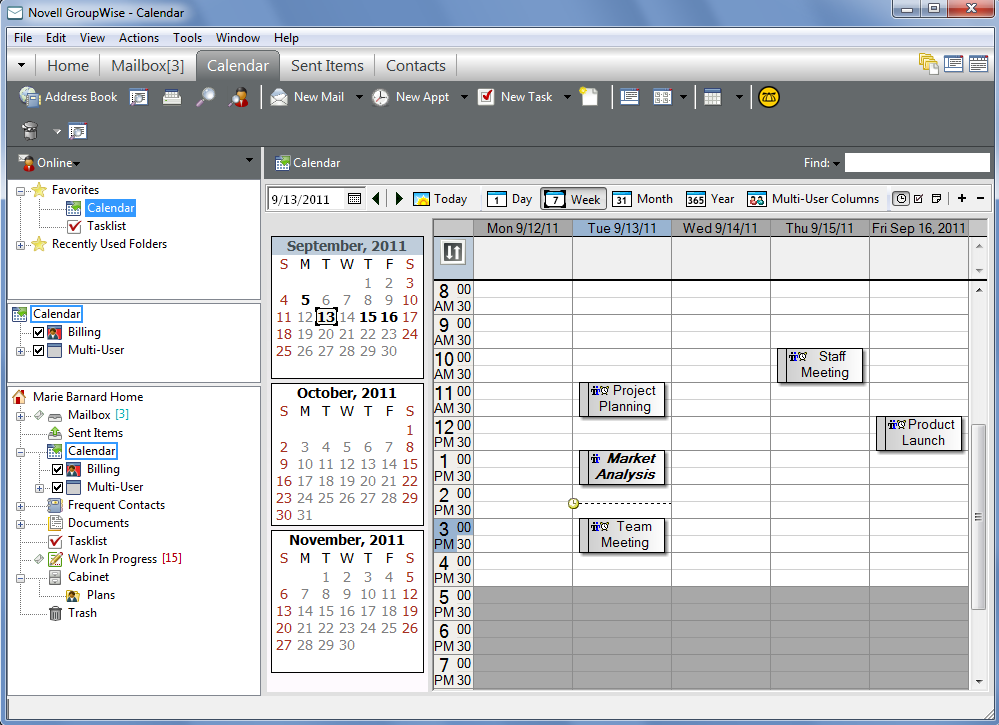Click the trash can icon in lower toolbar
This screenshot has width=999, height=725.
tap(30, 131)
